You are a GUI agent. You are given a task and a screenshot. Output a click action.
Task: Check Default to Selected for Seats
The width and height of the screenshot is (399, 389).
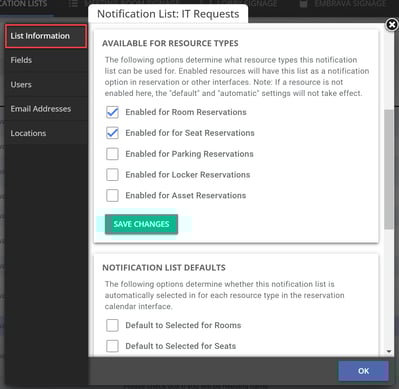(x=112, y=346)
